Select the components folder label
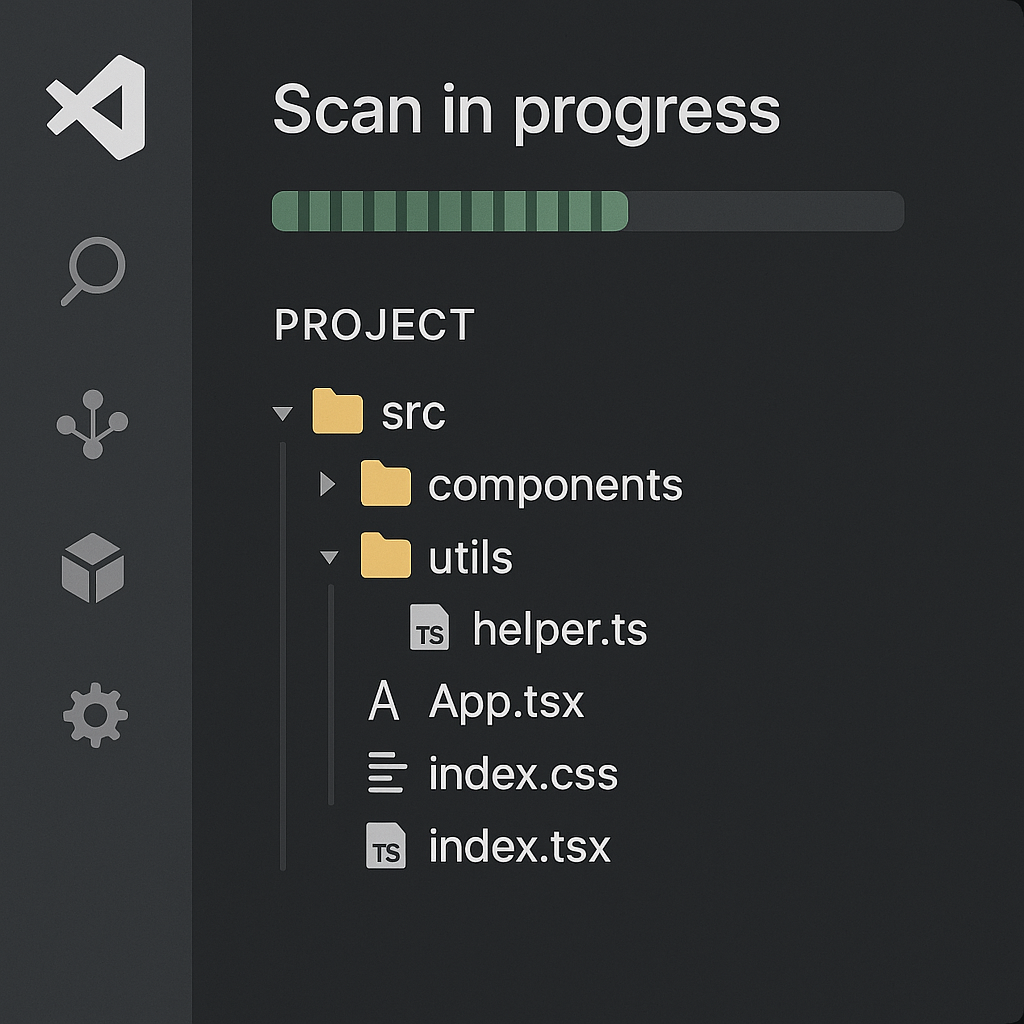1024x1024 pixels. click(555, 486)
